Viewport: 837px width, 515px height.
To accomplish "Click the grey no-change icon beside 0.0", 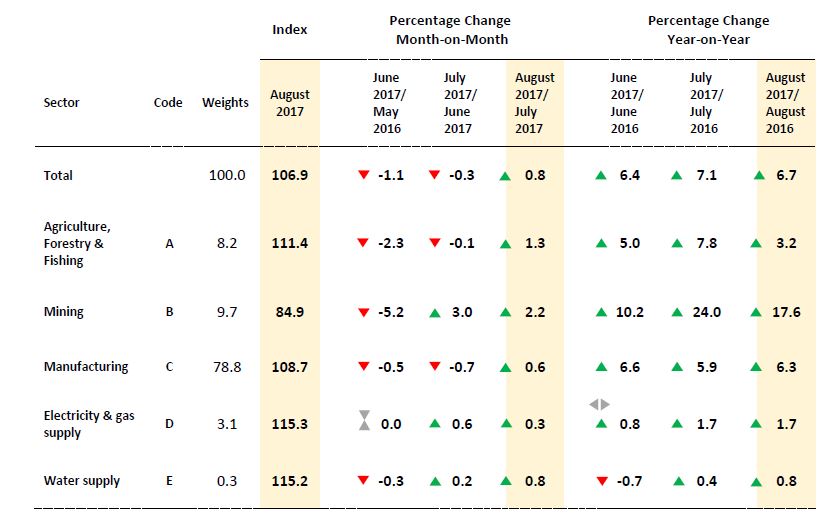I will (364, 424).
